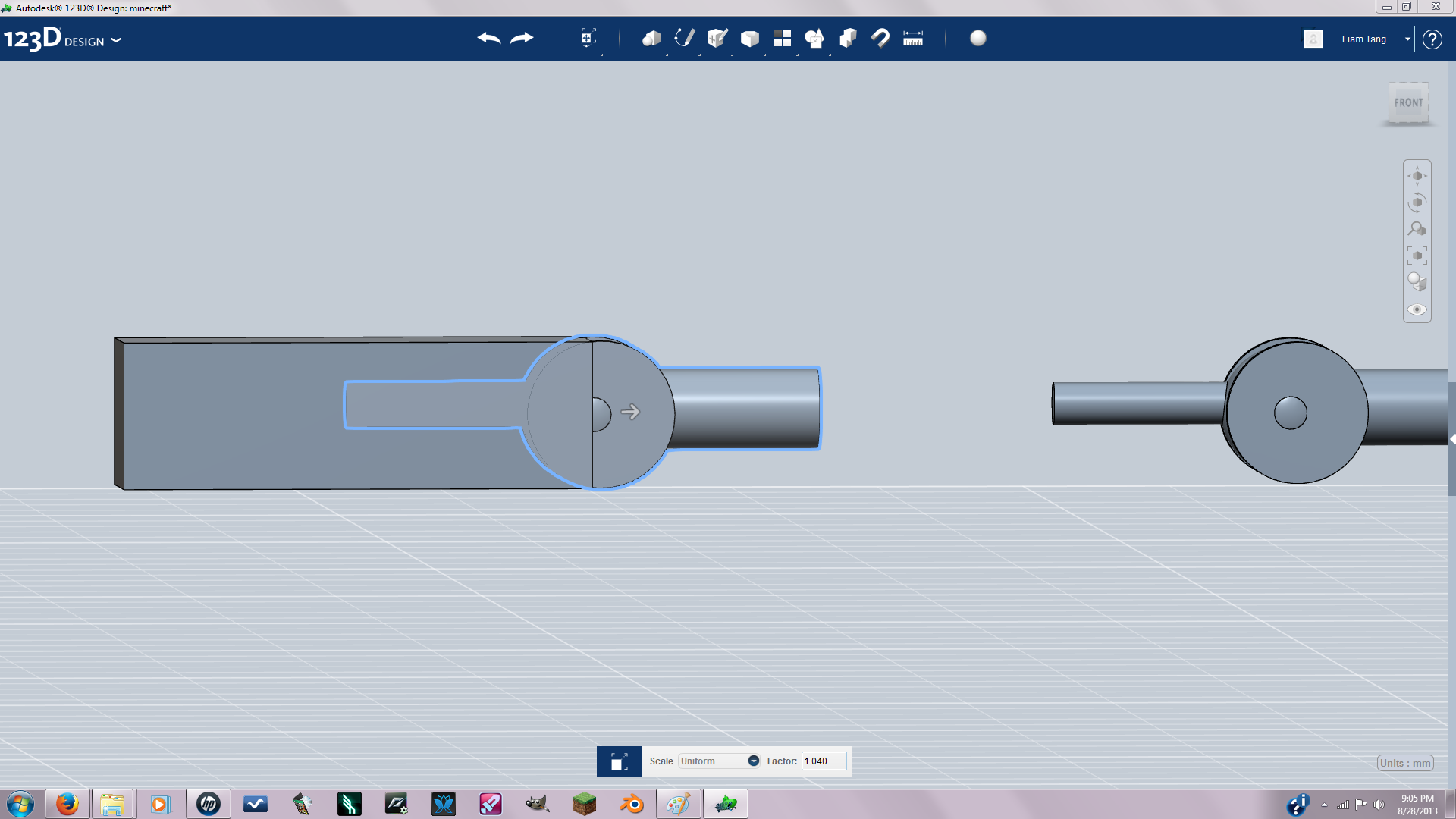Select the Zoom navigation tool
Viewport: 1456px width, 819px height.
pyautogui.click(x=1417, y=229)
